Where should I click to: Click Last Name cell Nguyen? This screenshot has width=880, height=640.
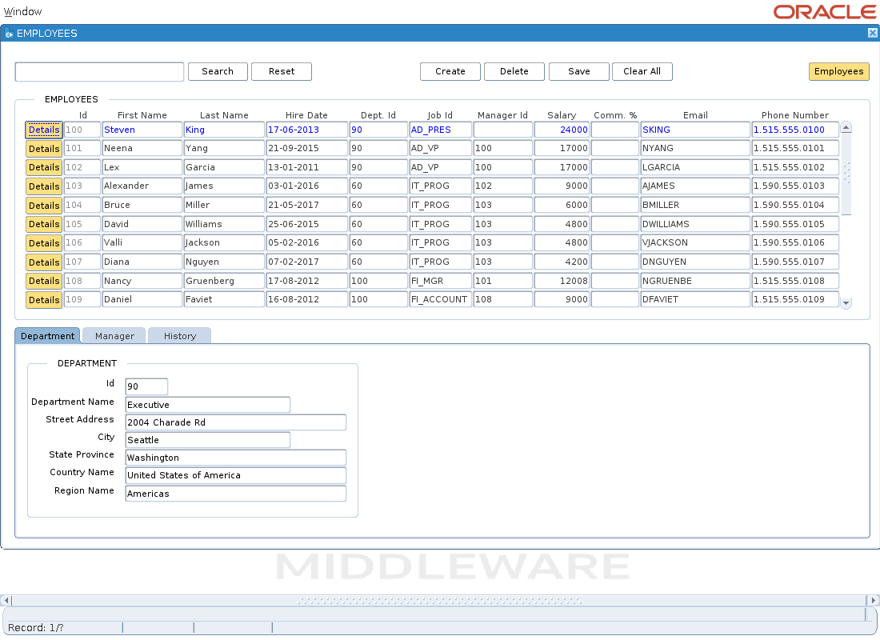(224, 262)
